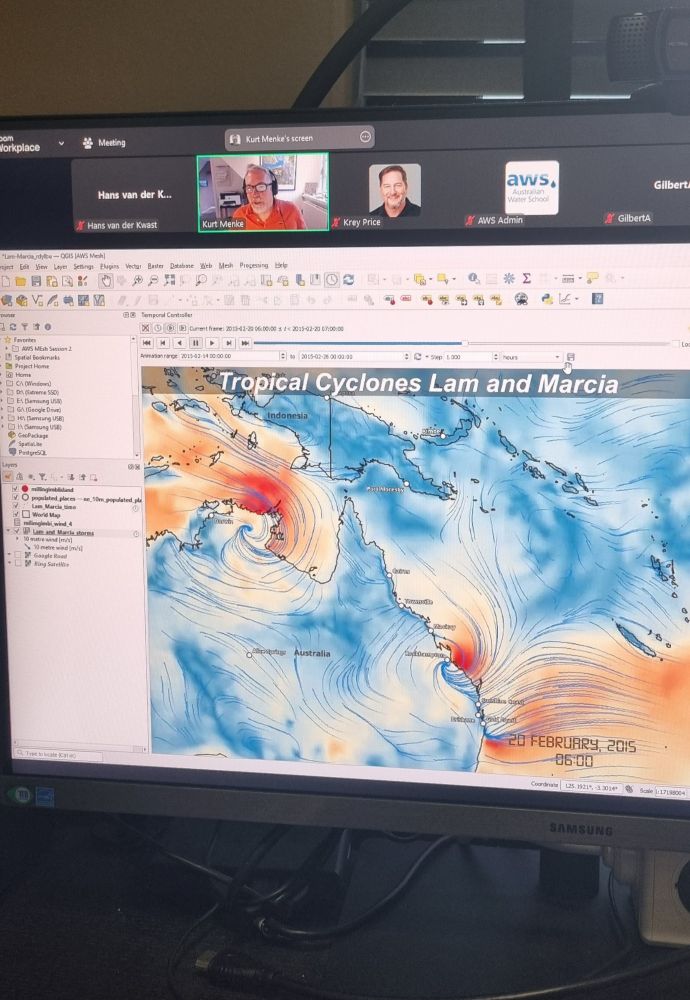Skip animation to the end
Viewport: 690px width, 1000px height.
pos(245,343)
